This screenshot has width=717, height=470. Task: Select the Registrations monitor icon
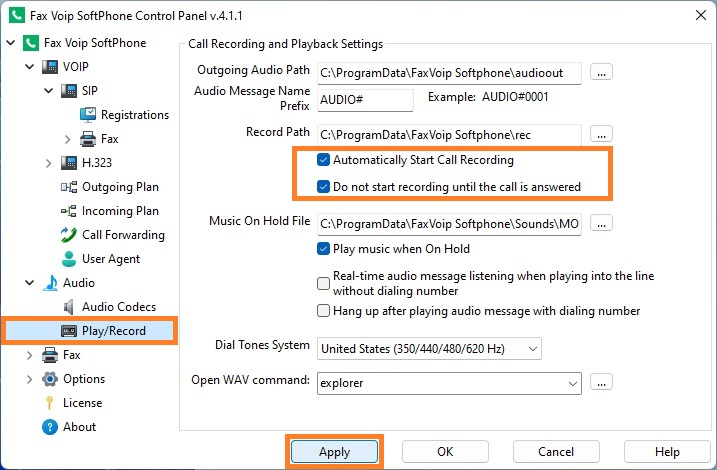coord(88,115)
